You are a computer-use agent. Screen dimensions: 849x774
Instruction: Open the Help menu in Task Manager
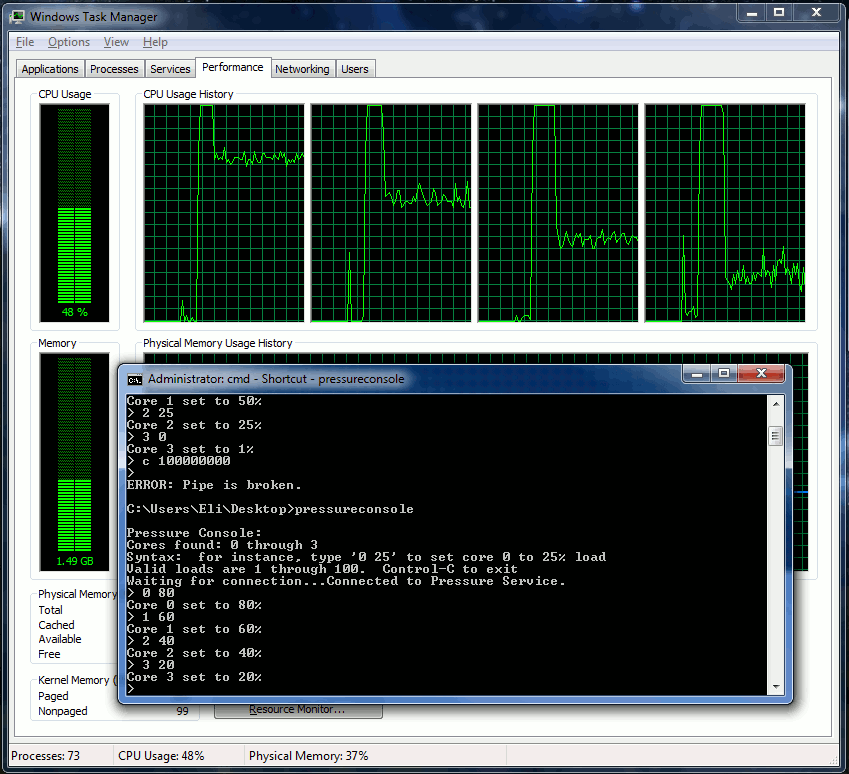pyautogui.click(x=155, y=42)
